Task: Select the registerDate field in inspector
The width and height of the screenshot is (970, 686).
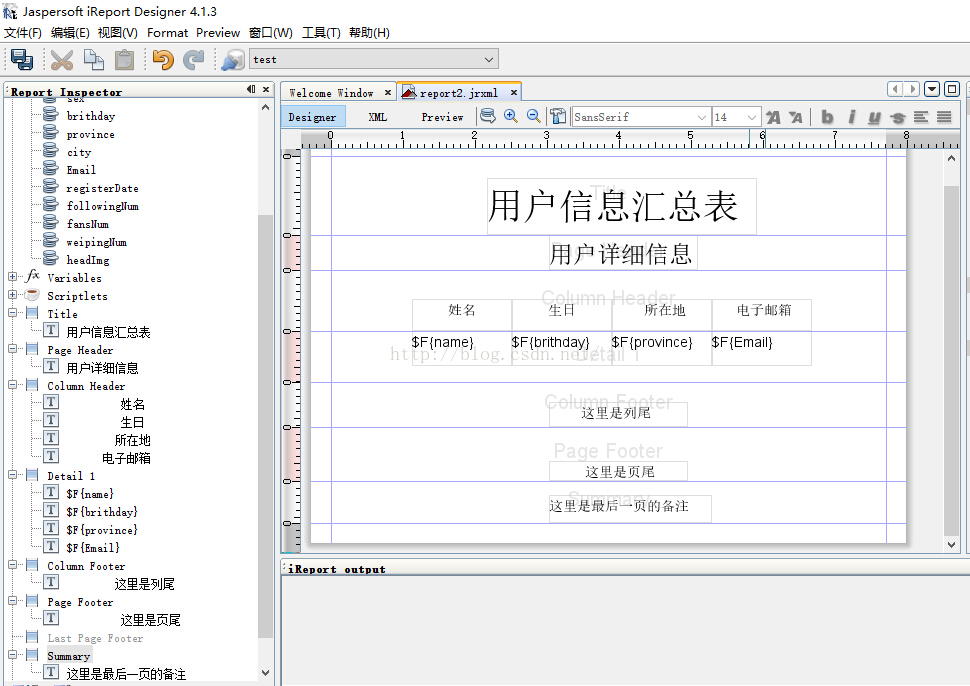Action: [x=102, y=188]
